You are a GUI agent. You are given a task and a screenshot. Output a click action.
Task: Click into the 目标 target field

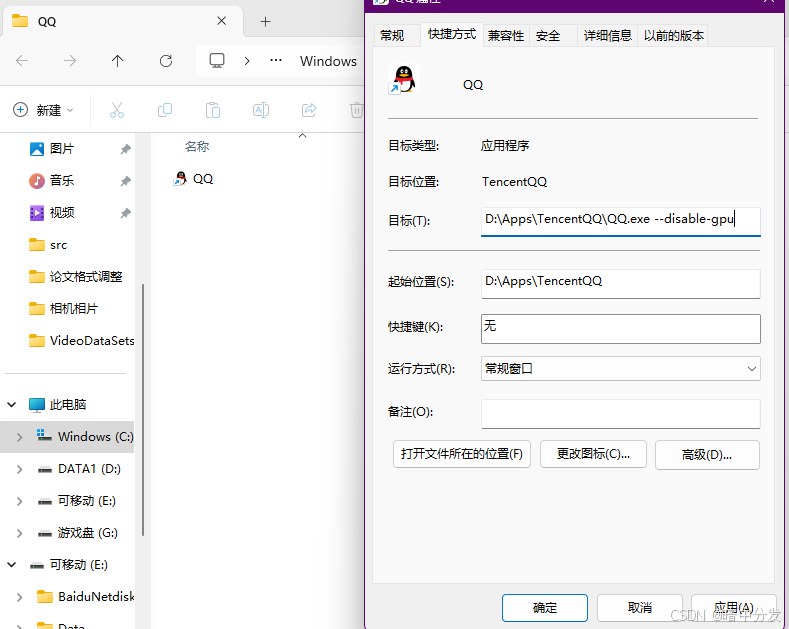point(620,221)
